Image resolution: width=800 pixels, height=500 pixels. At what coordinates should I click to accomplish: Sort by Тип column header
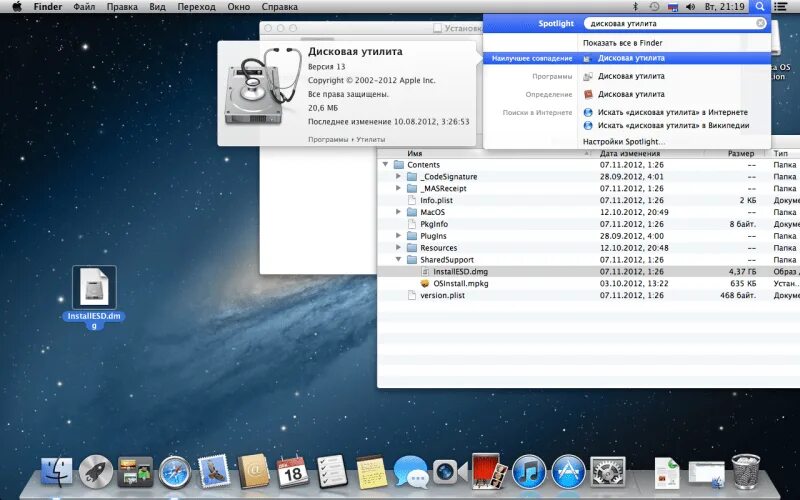point(782,154)
